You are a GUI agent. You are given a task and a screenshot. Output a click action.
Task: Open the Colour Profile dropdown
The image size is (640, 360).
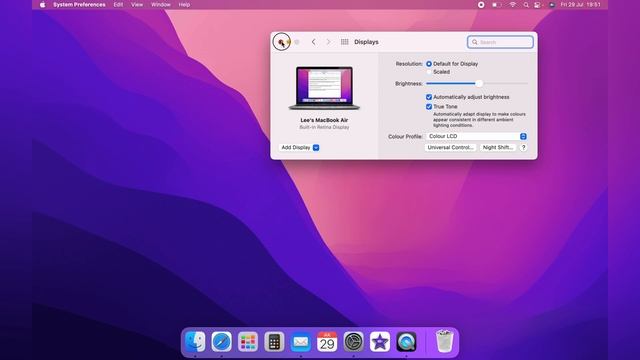point(476,136)
